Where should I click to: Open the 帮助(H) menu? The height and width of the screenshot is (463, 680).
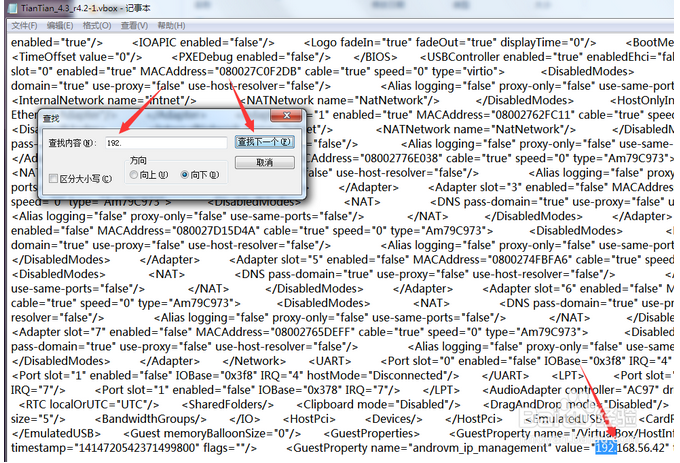pyautogui.click(x=171, y=26)
